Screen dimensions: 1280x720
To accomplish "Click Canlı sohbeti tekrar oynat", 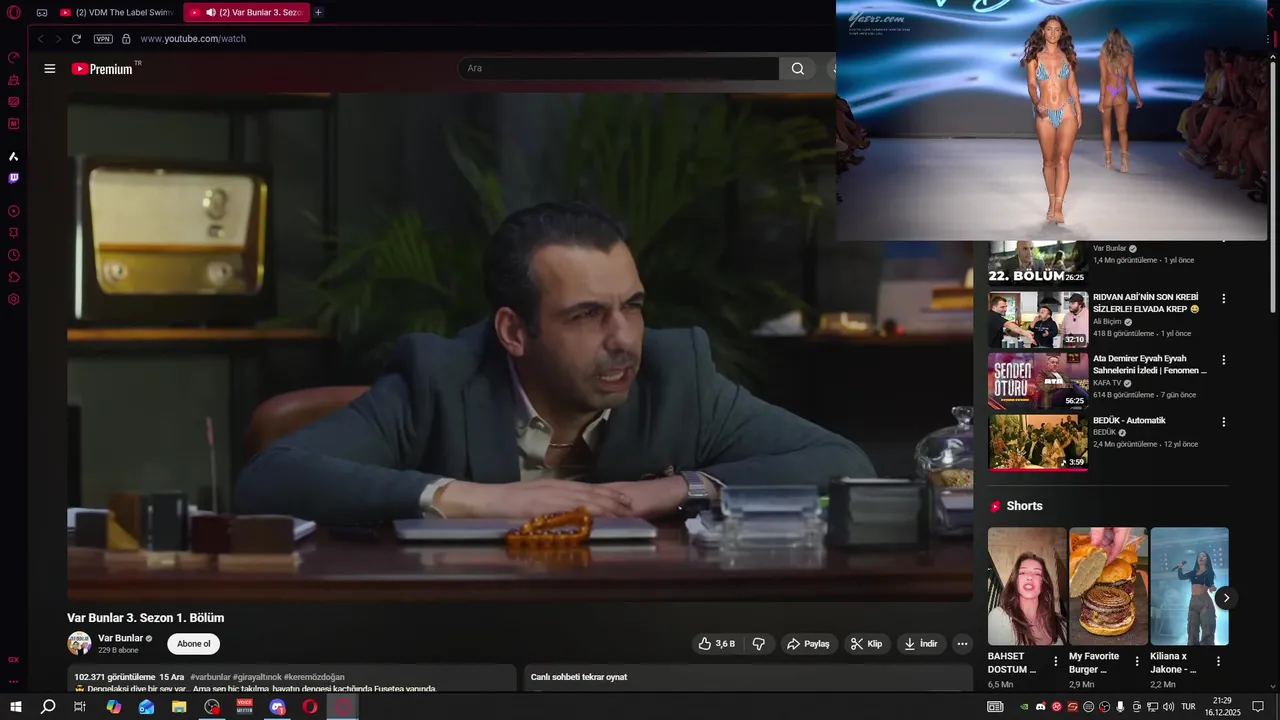I will 579,677.
